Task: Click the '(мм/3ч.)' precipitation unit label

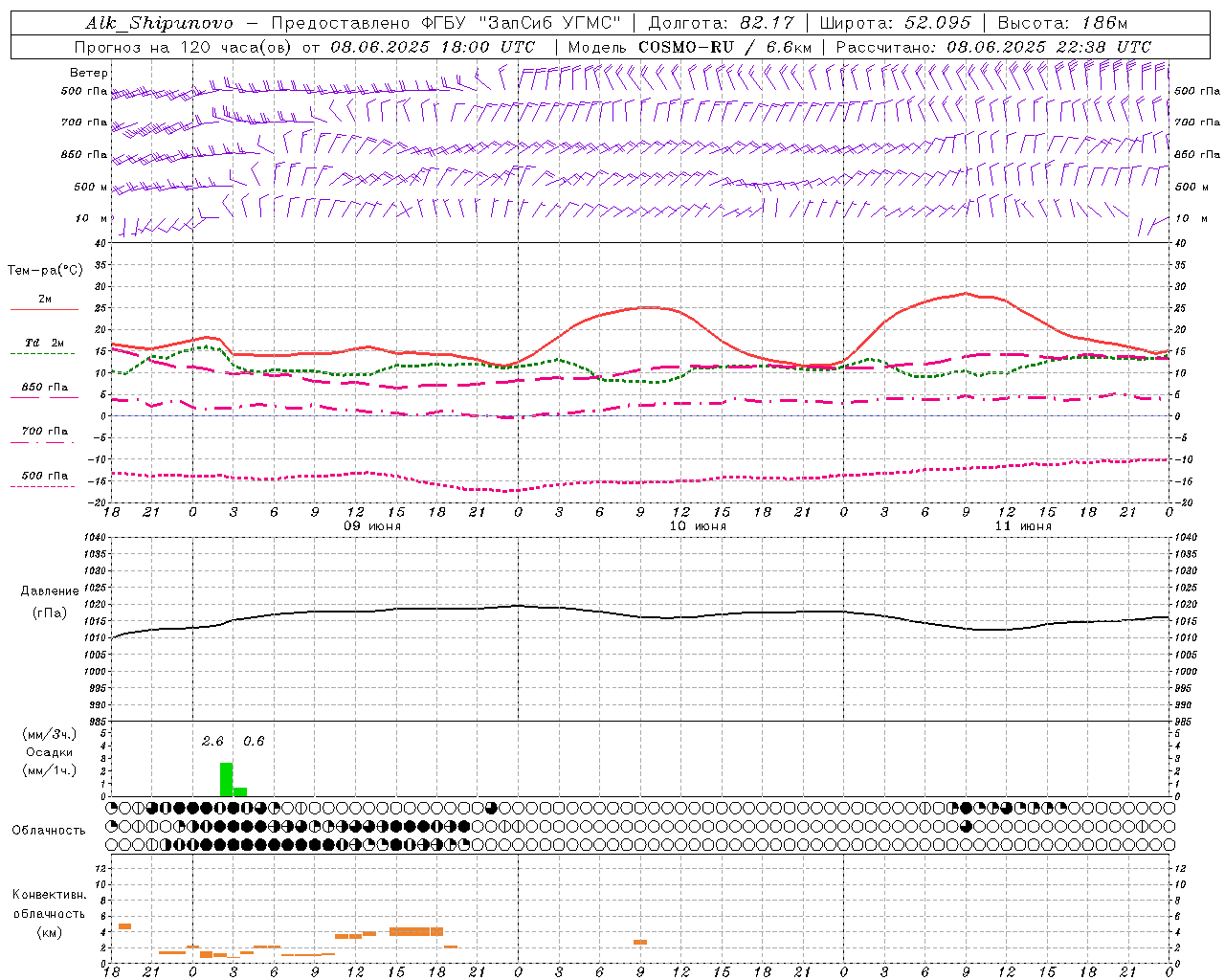Action: coord(49,734)
